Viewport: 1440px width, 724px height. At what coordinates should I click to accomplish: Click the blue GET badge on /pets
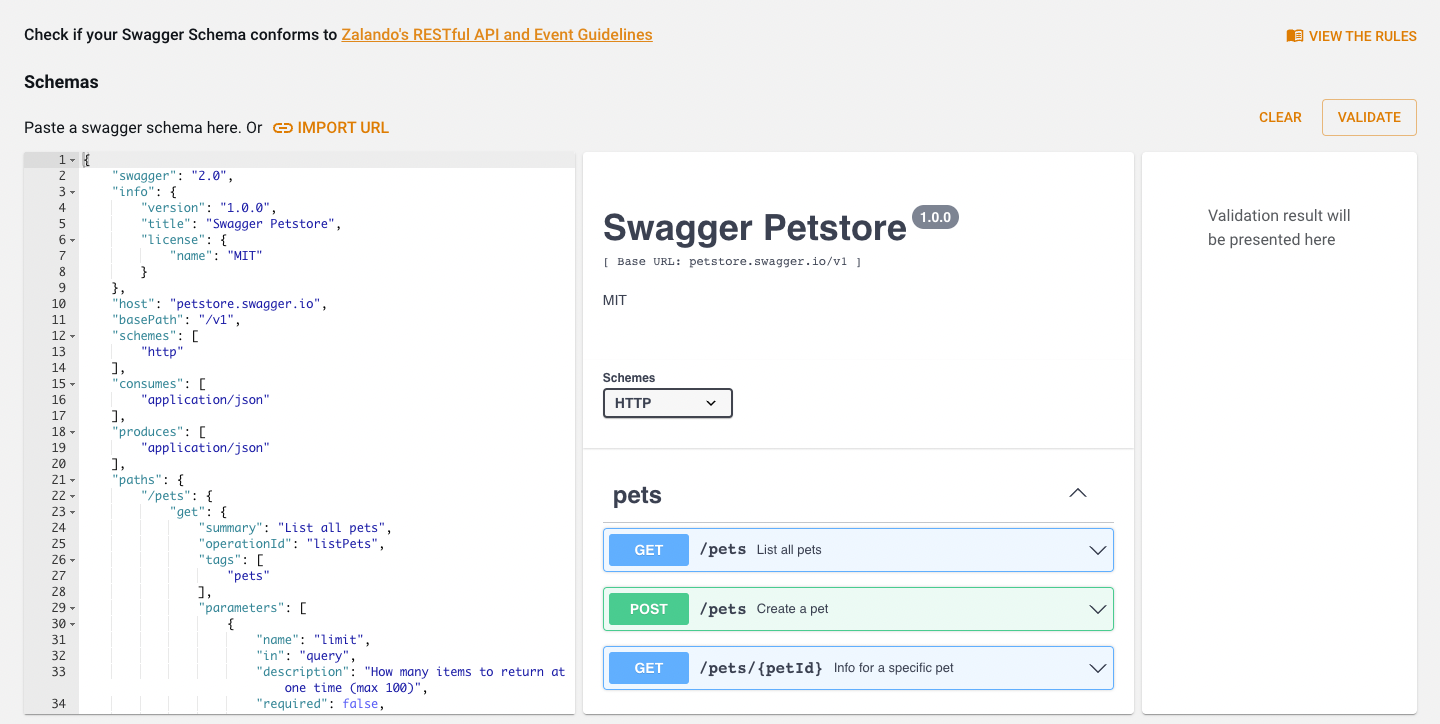[x=647, y=549]
